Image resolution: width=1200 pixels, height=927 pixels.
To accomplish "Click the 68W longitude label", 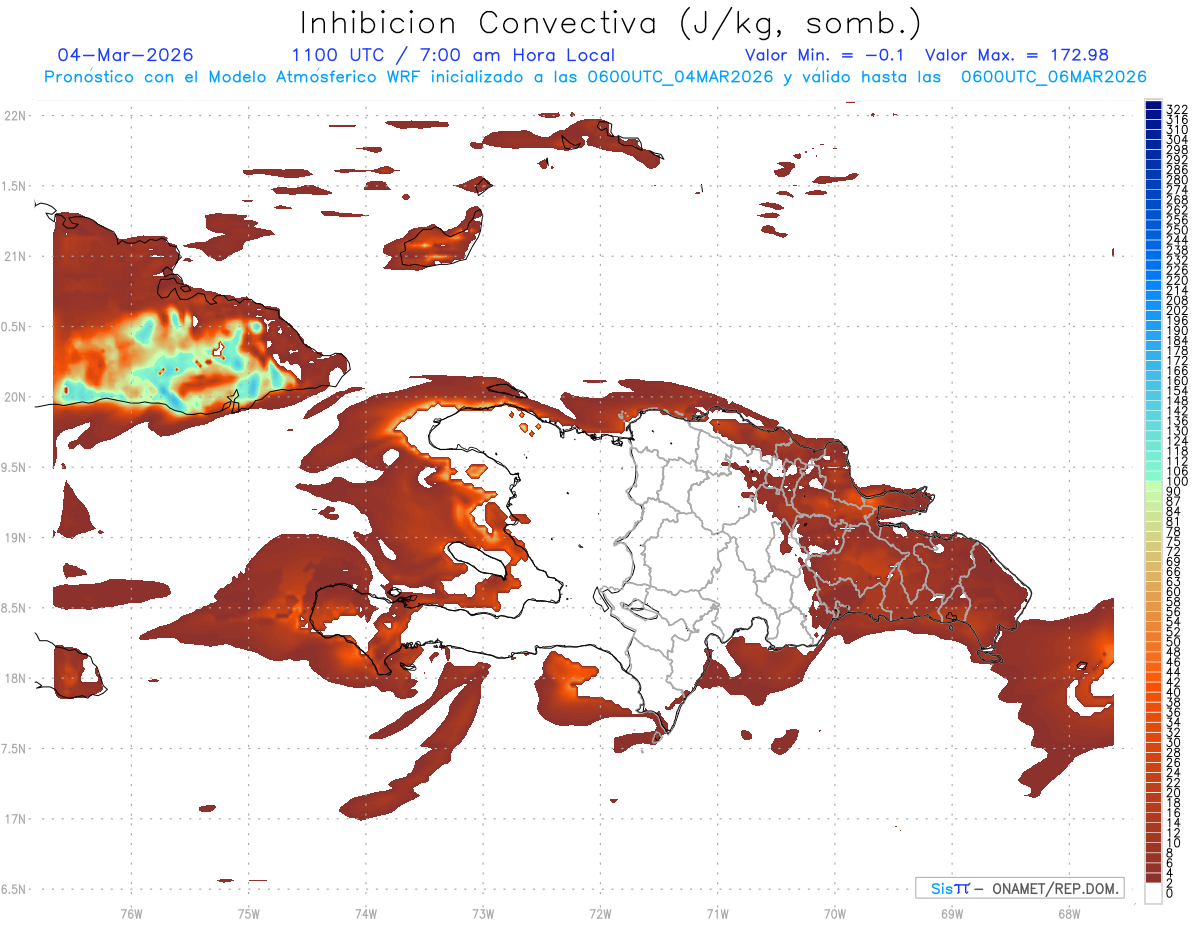I will click(1069, 913).
